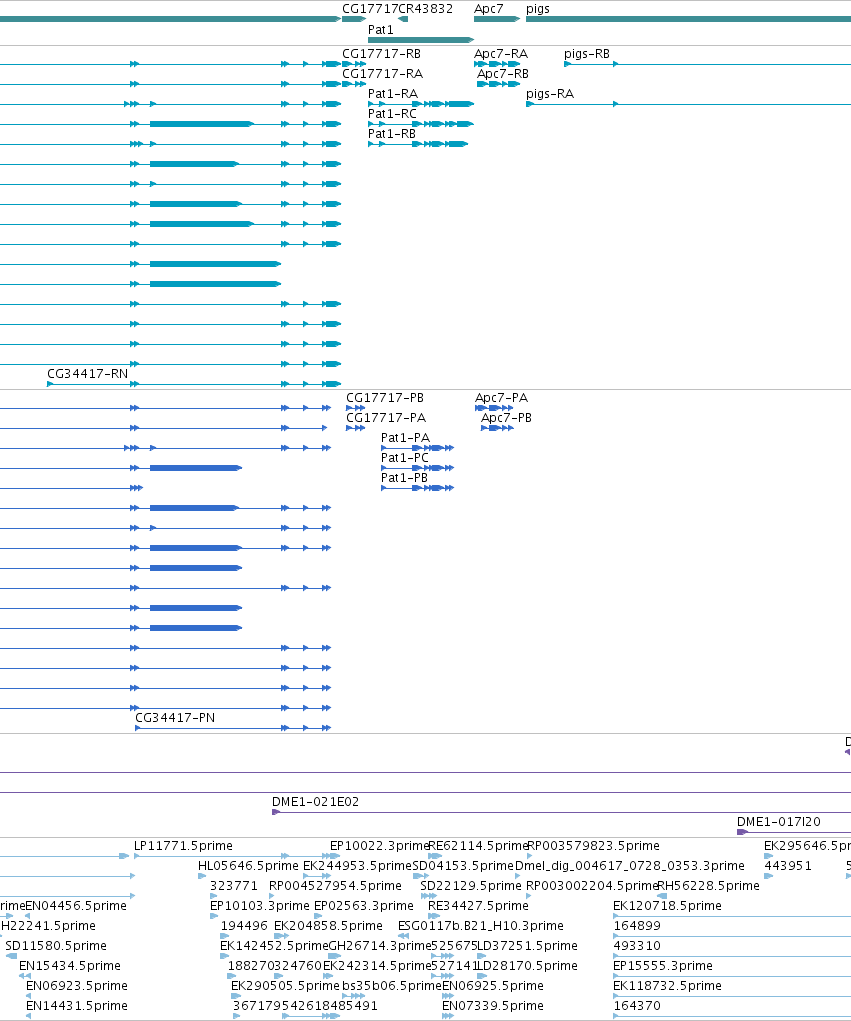Viewport: 851px width, 1021px height.
Task: Click the HL05646.5prime EST label
Action: pos(248,866)
